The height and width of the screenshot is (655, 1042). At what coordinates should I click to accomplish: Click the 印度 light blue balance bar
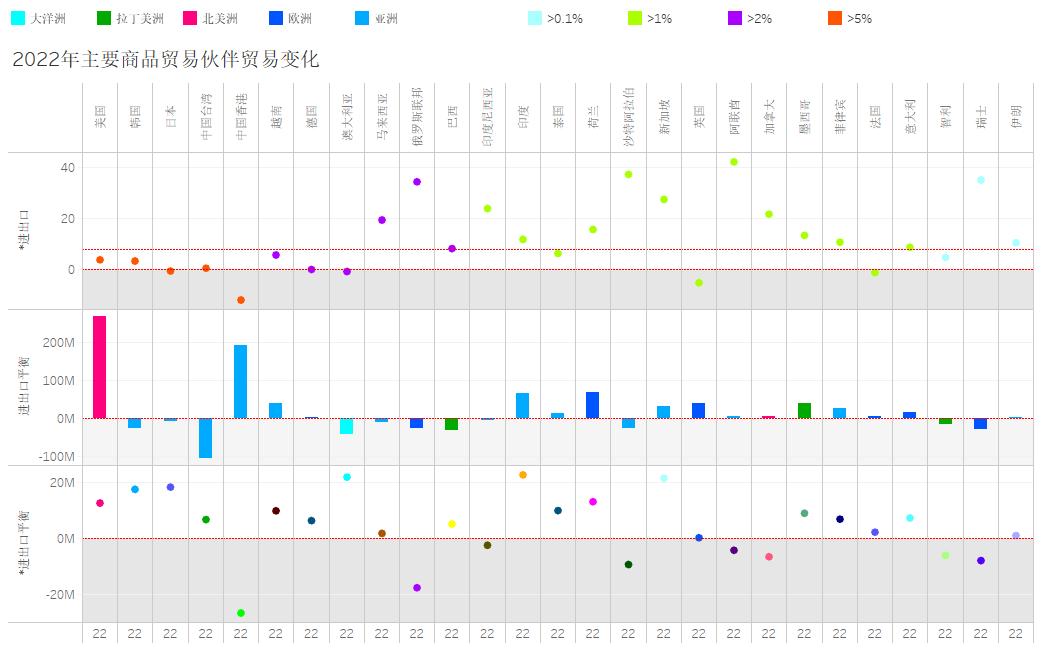point(522,406)
